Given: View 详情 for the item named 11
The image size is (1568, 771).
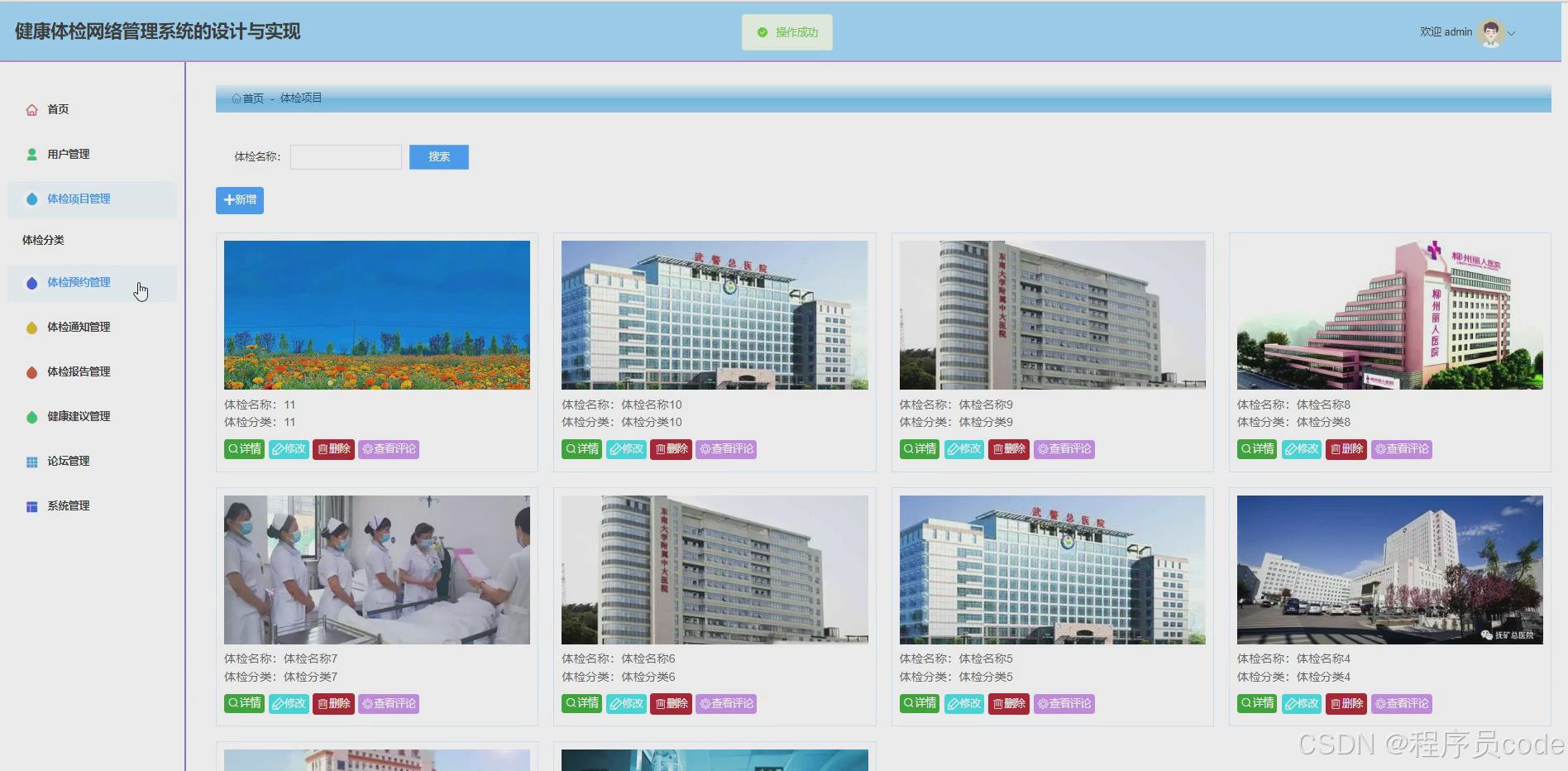Looking at the screenshot, I should click(244, 449).
